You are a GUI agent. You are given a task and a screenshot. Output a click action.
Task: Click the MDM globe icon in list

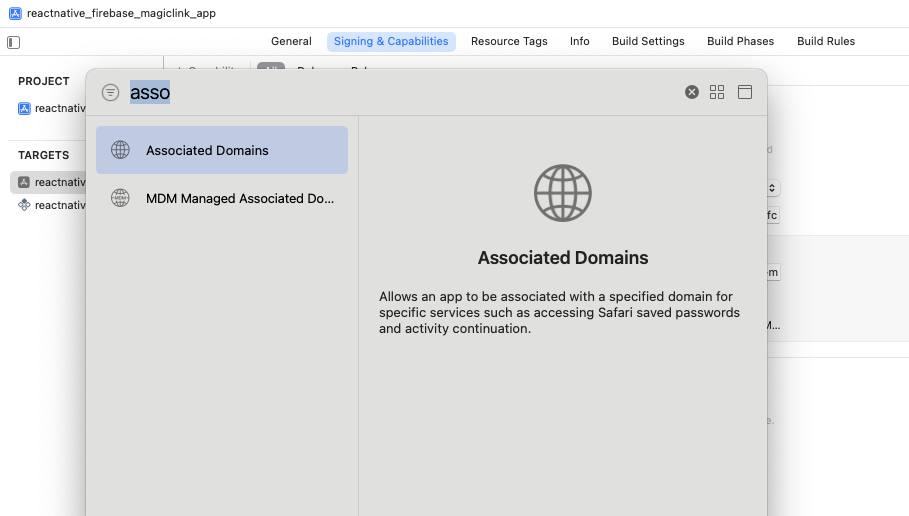click(x=121, y=198)
